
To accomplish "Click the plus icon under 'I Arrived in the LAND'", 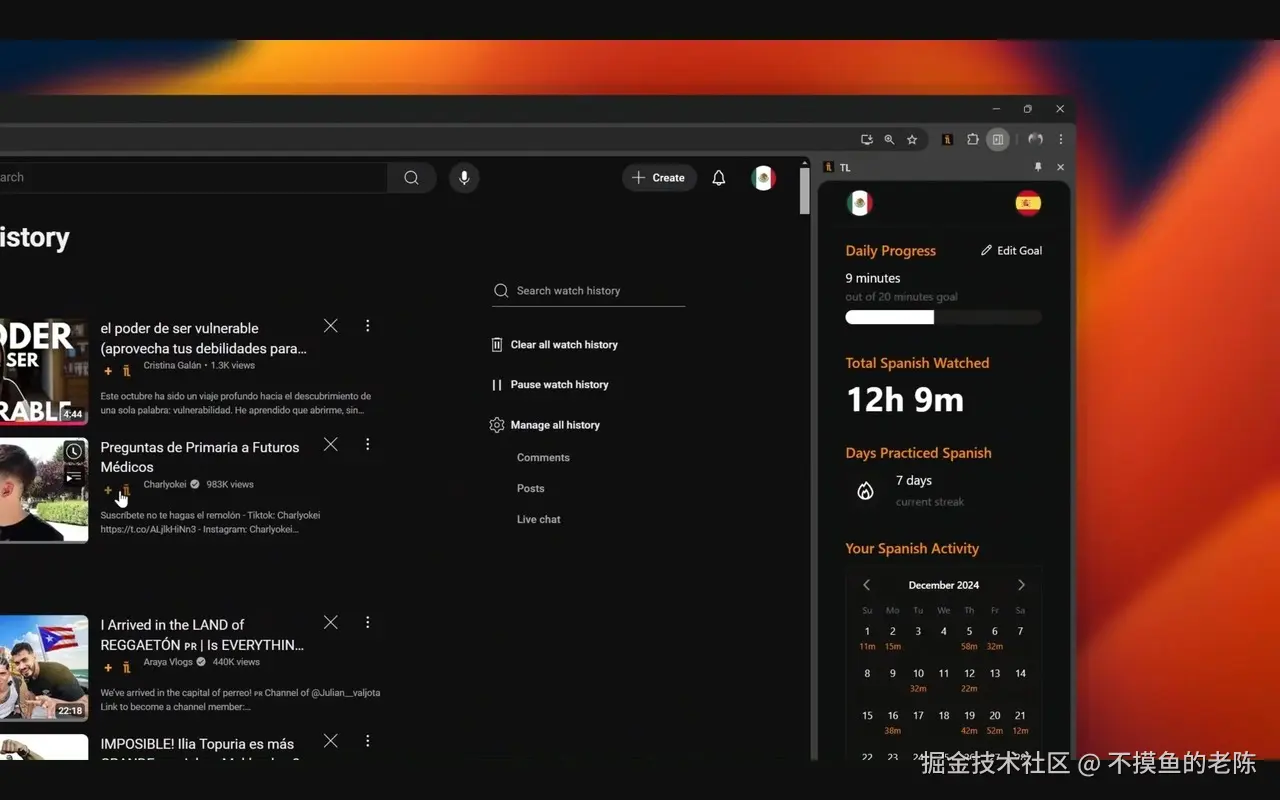I will (108, 667).
